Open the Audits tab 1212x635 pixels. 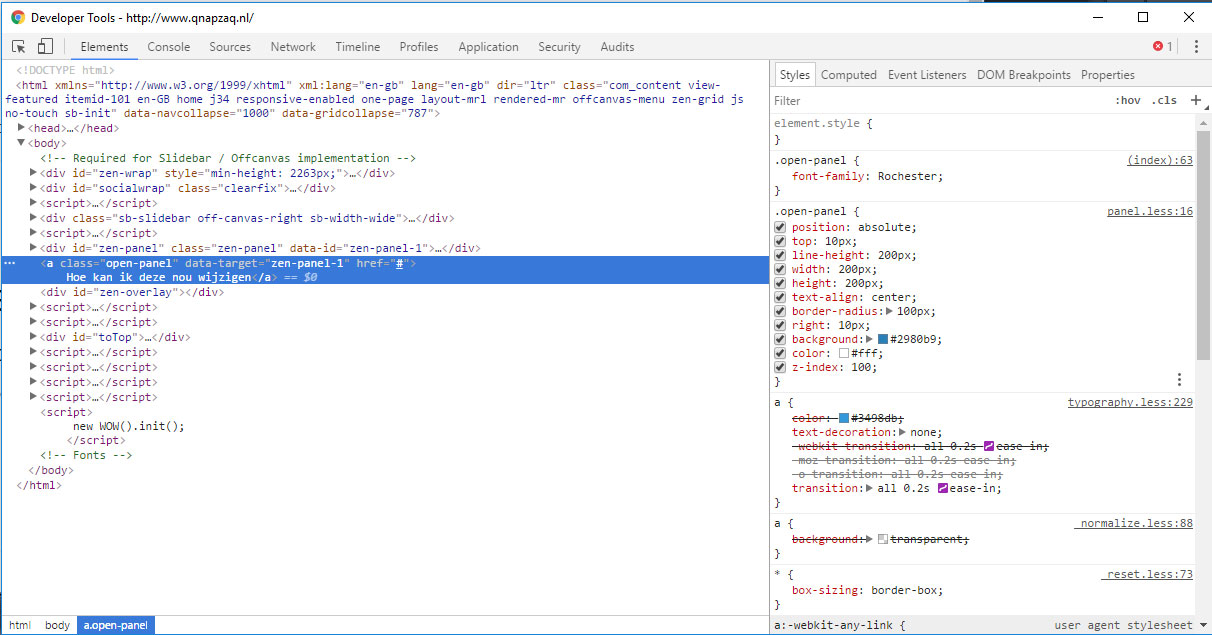coord(618,47)
